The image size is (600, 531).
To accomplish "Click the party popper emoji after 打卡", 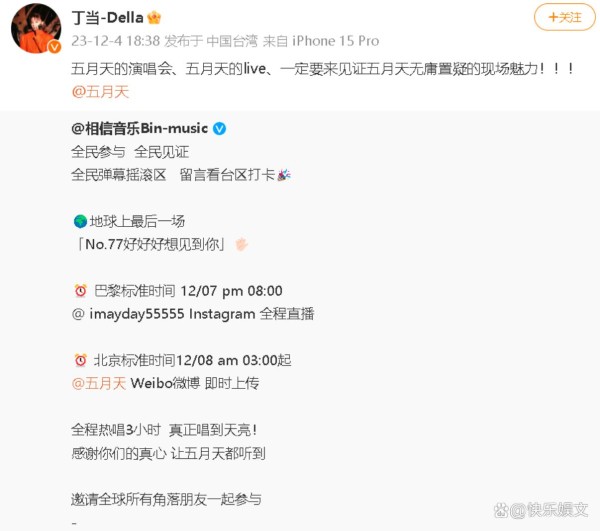I will [284, 175].
